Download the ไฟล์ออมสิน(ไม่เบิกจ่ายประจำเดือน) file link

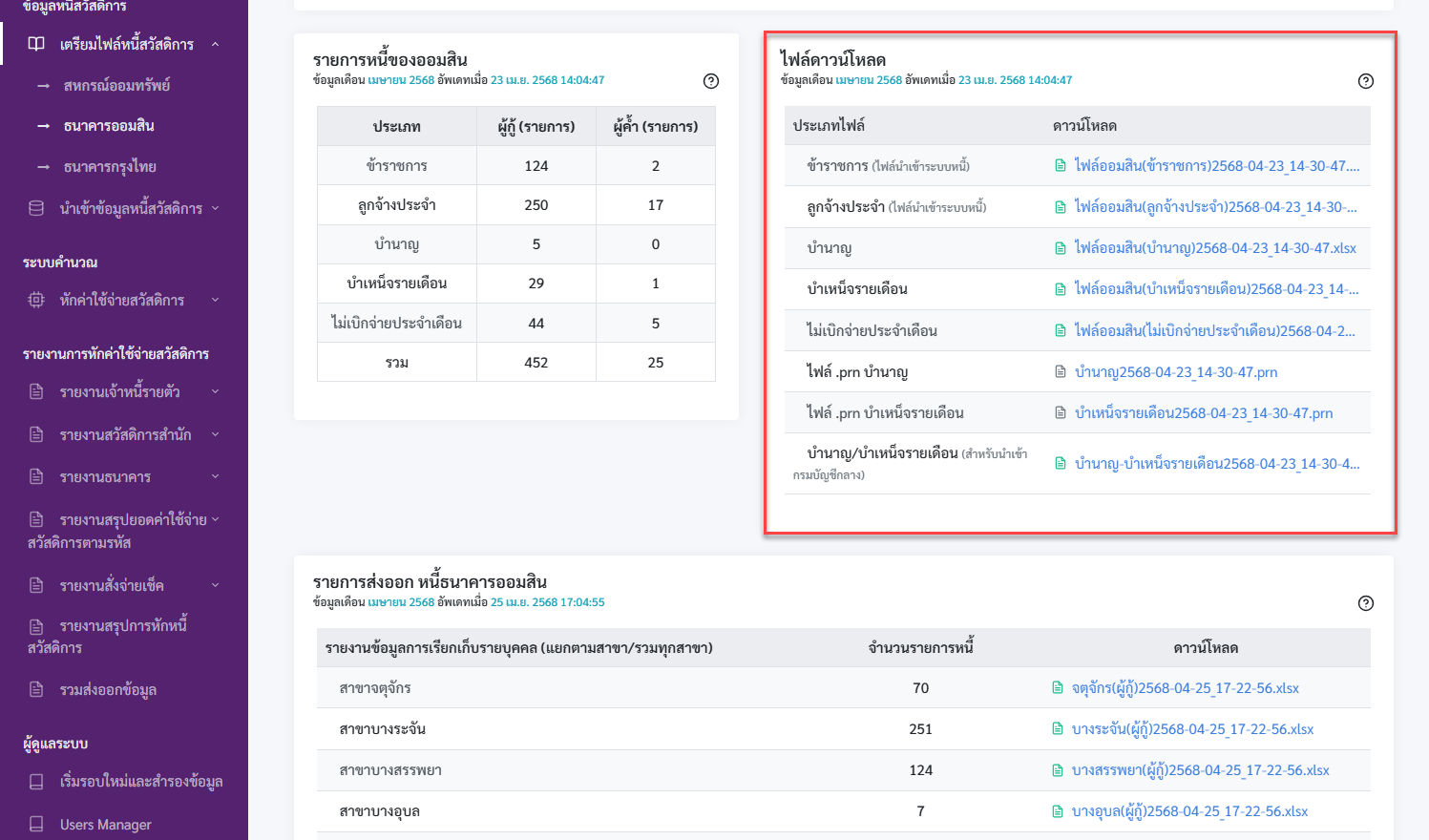1214,331
